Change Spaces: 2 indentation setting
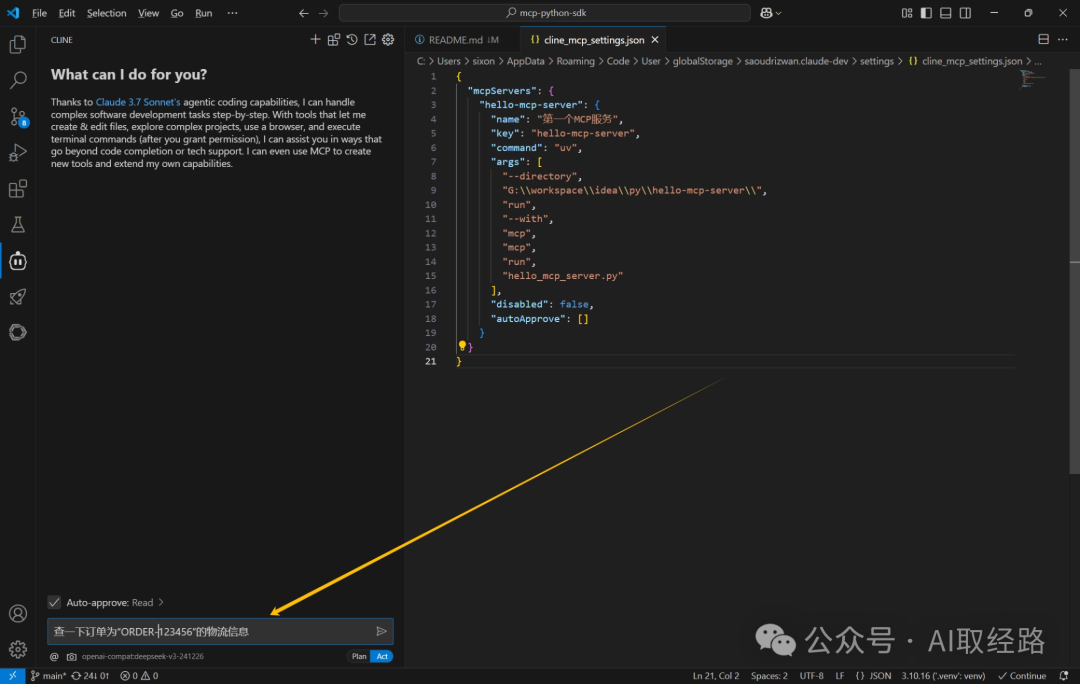Viewport: 1080px width, 684px height. 769,676
